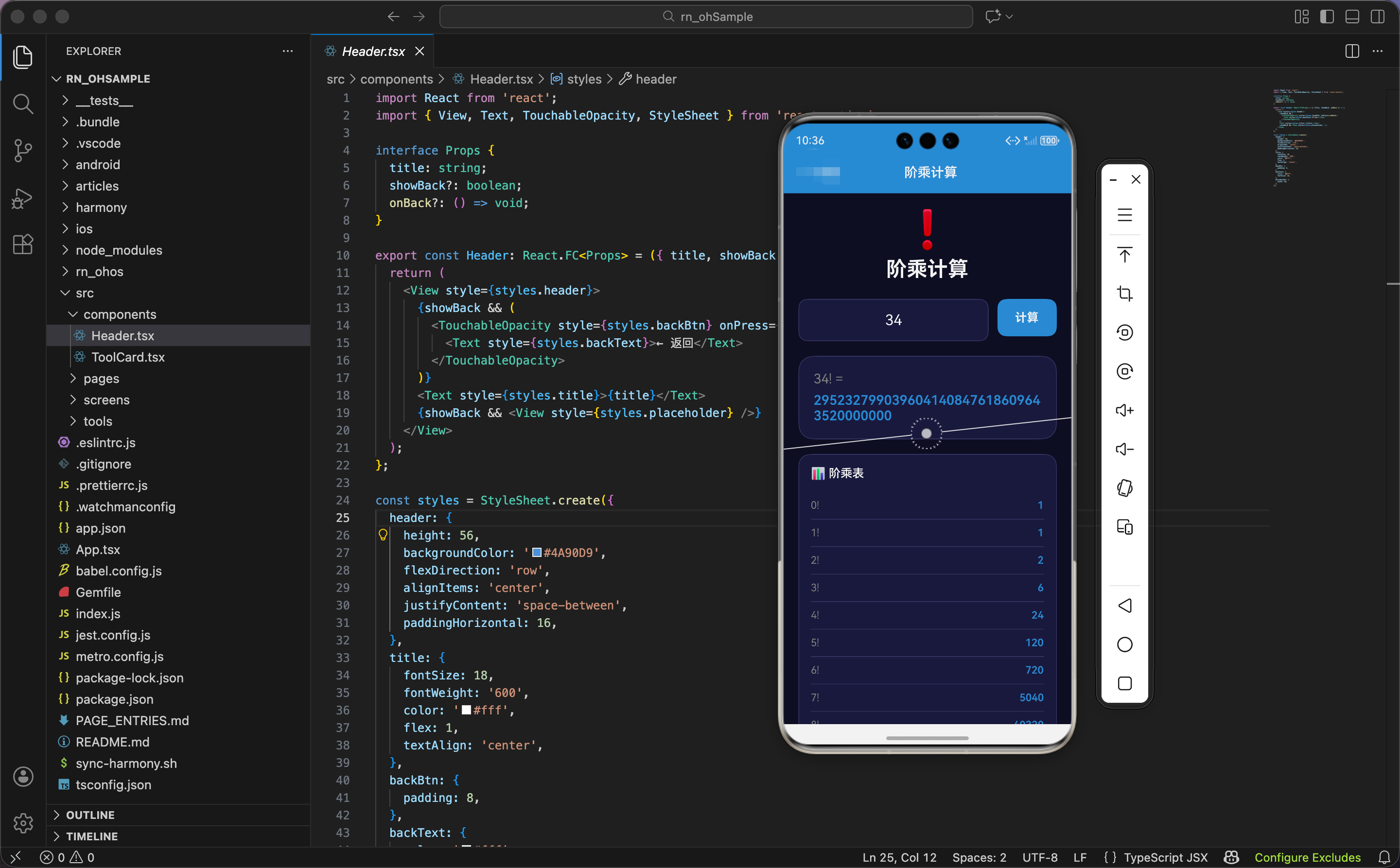Image resolution: width=1400 pixels, height=868 pixels.
Task: Expand the __tests__ folder
Action: click(65, 101)
